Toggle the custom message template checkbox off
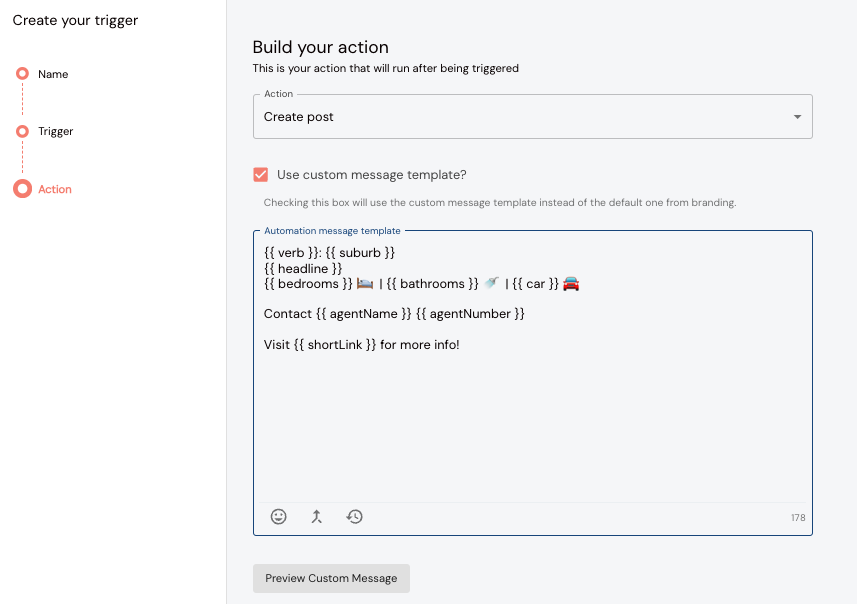The image size is (857, 604). click(260, 174)
